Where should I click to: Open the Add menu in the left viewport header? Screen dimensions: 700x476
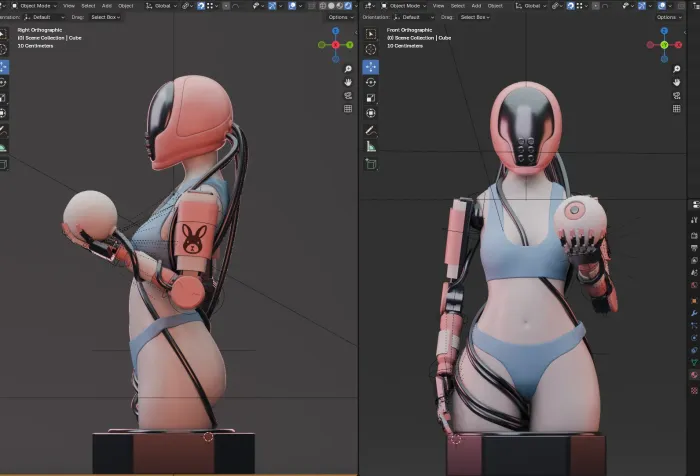107,5
